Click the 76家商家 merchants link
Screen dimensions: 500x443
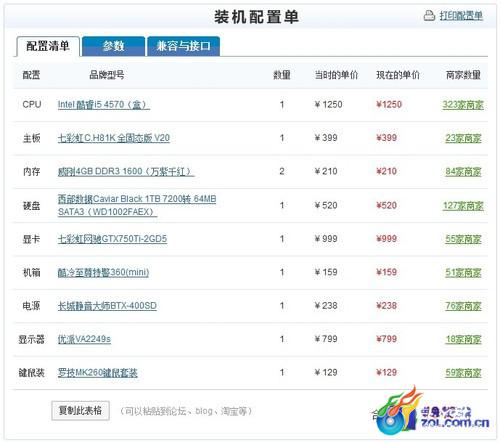463,306
